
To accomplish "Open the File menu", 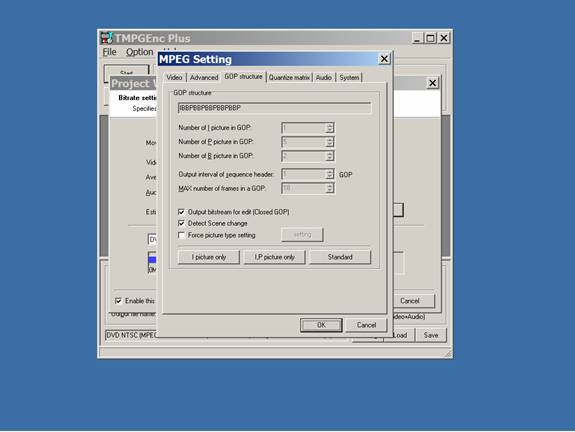I will [x=109, y=52].
